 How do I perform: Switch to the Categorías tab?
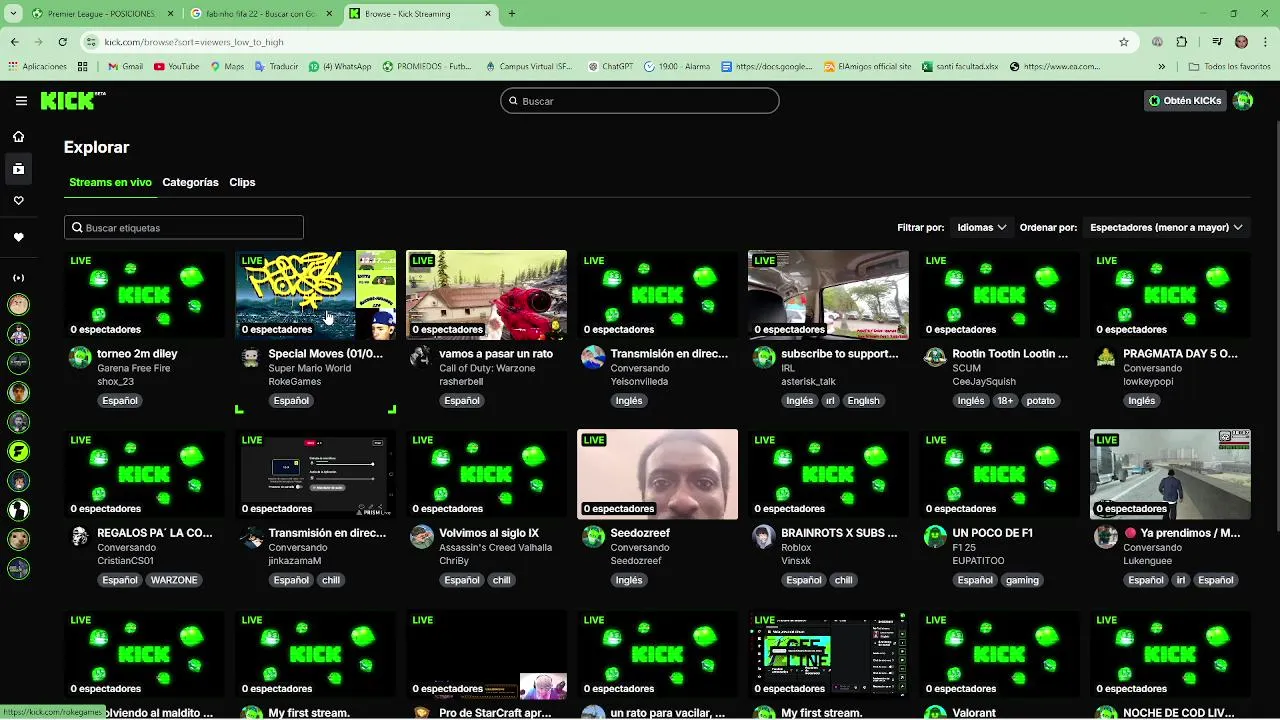[x=190, y=182]
